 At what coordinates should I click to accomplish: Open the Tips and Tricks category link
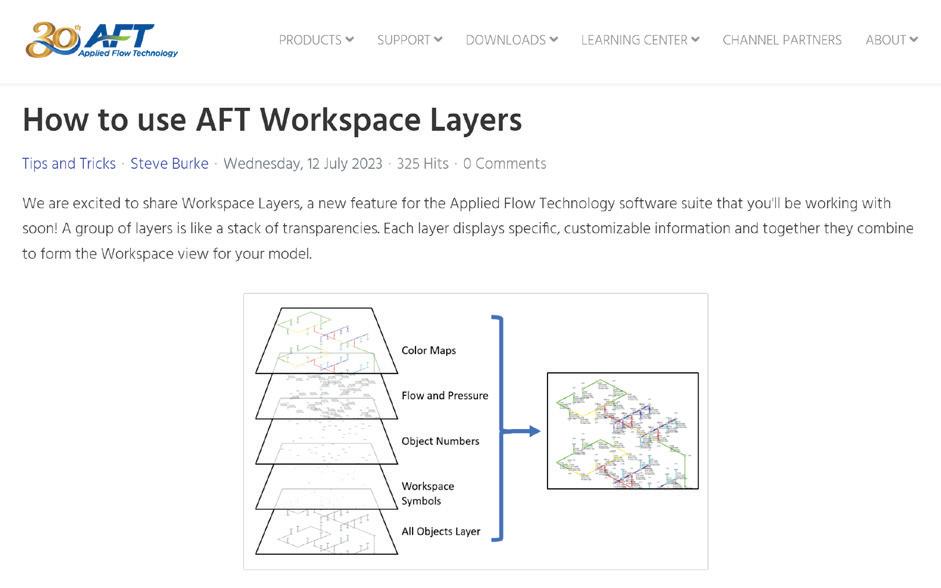(69, 164)
